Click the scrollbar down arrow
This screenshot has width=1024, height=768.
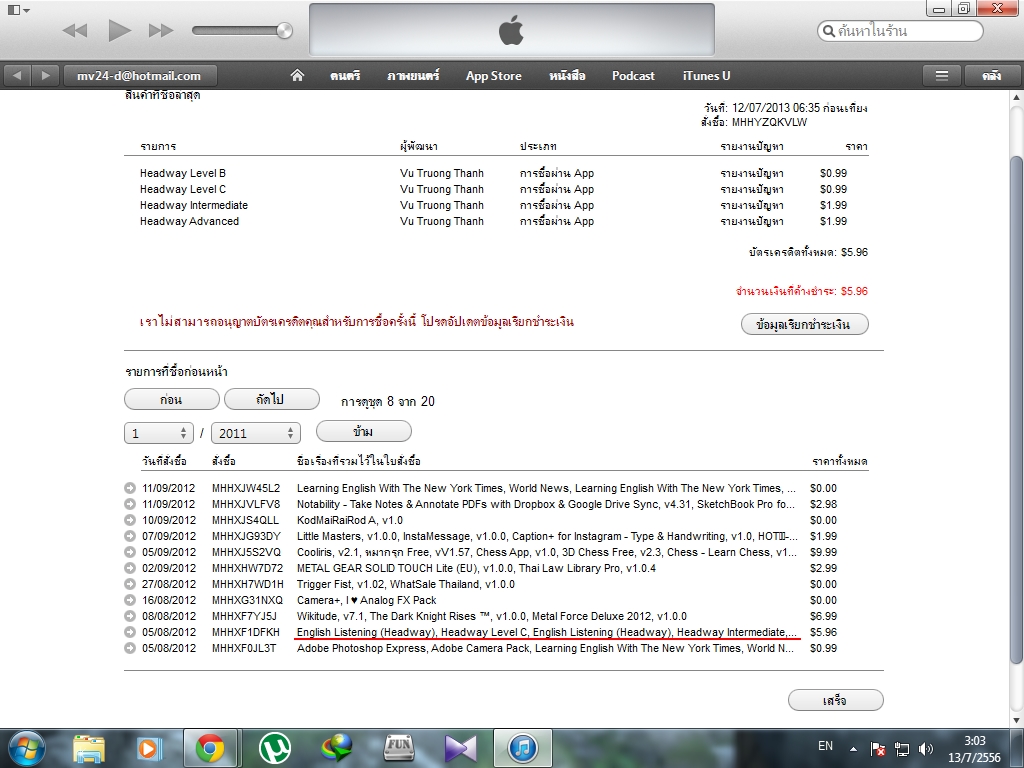(x=1016, y=720)
